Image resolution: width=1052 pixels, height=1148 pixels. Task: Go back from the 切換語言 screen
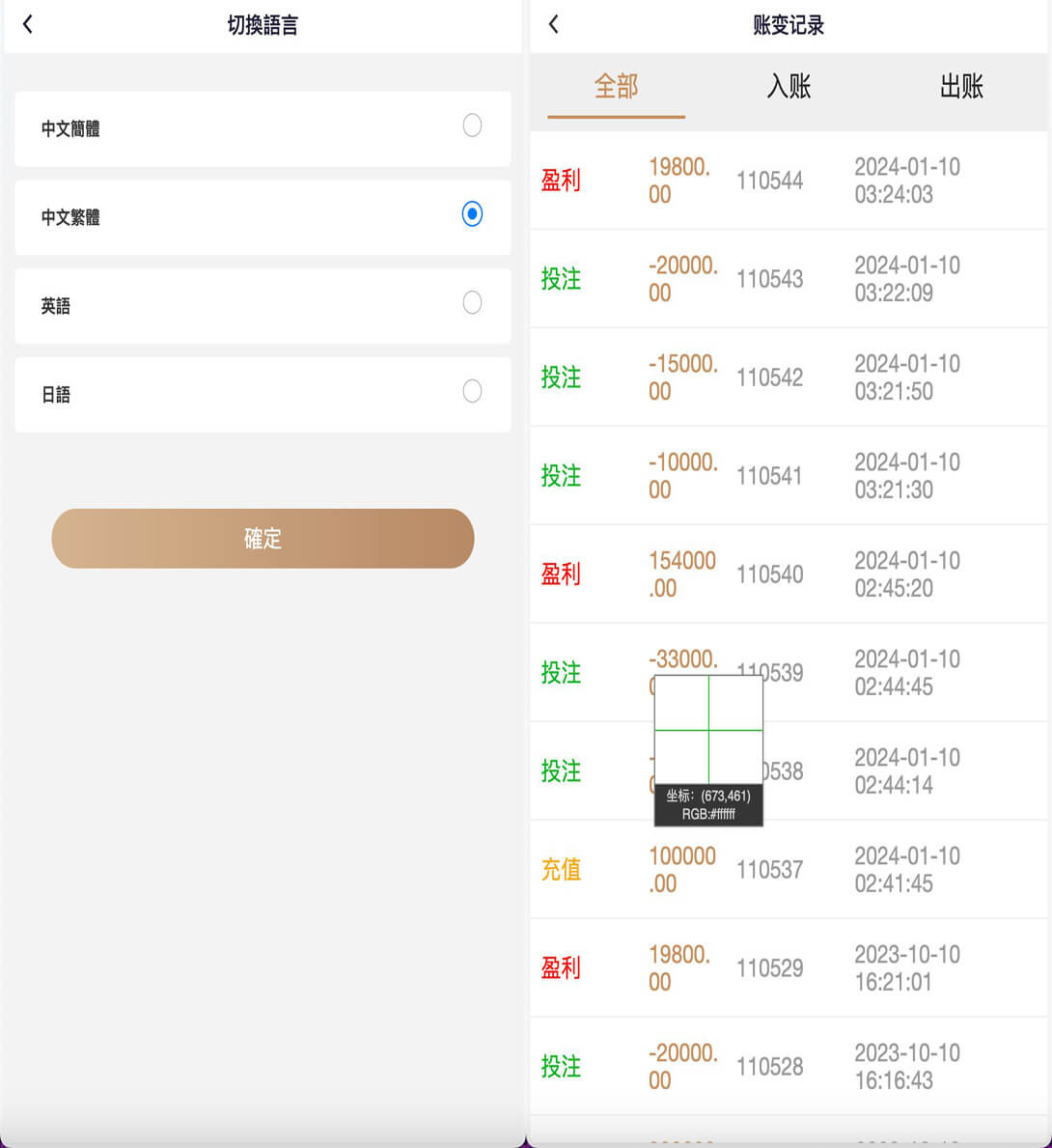click(x=28, y=25)
